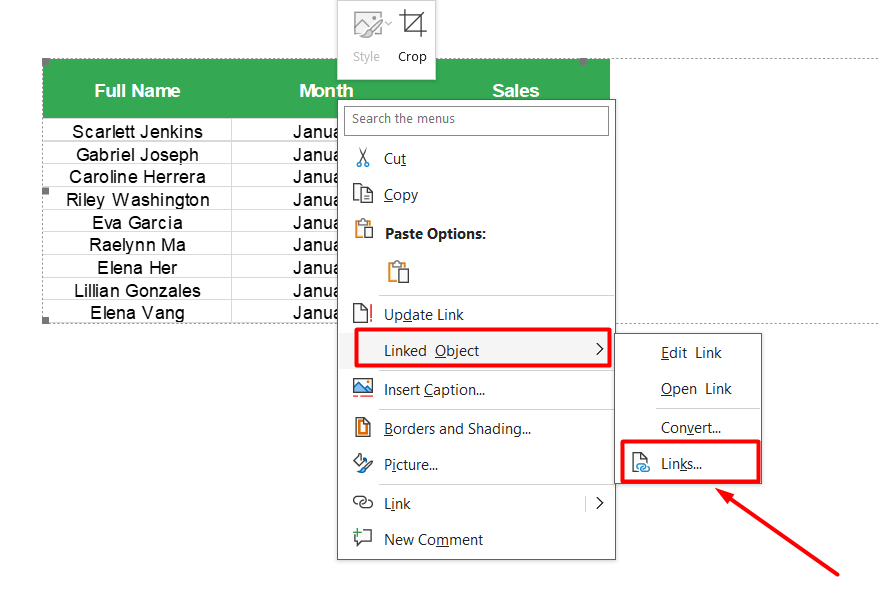Click Riley Washington cell

(x=137, y=200)
